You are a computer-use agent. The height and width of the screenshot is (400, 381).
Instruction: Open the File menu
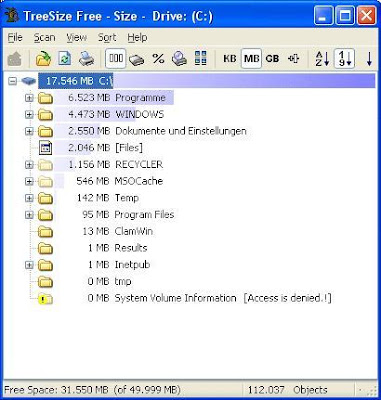point(15,38)
